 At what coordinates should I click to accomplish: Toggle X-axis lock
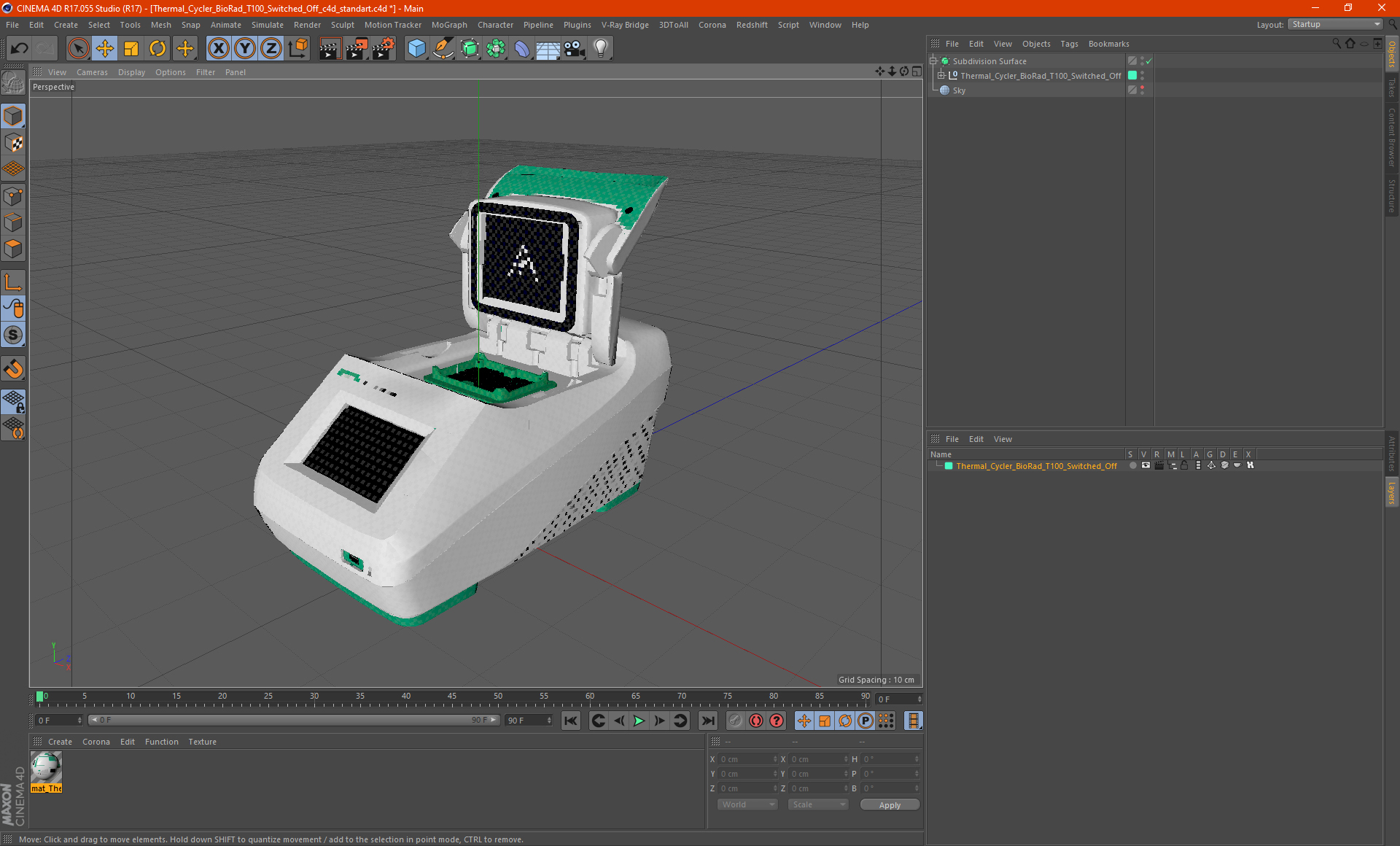click(218, 48)
